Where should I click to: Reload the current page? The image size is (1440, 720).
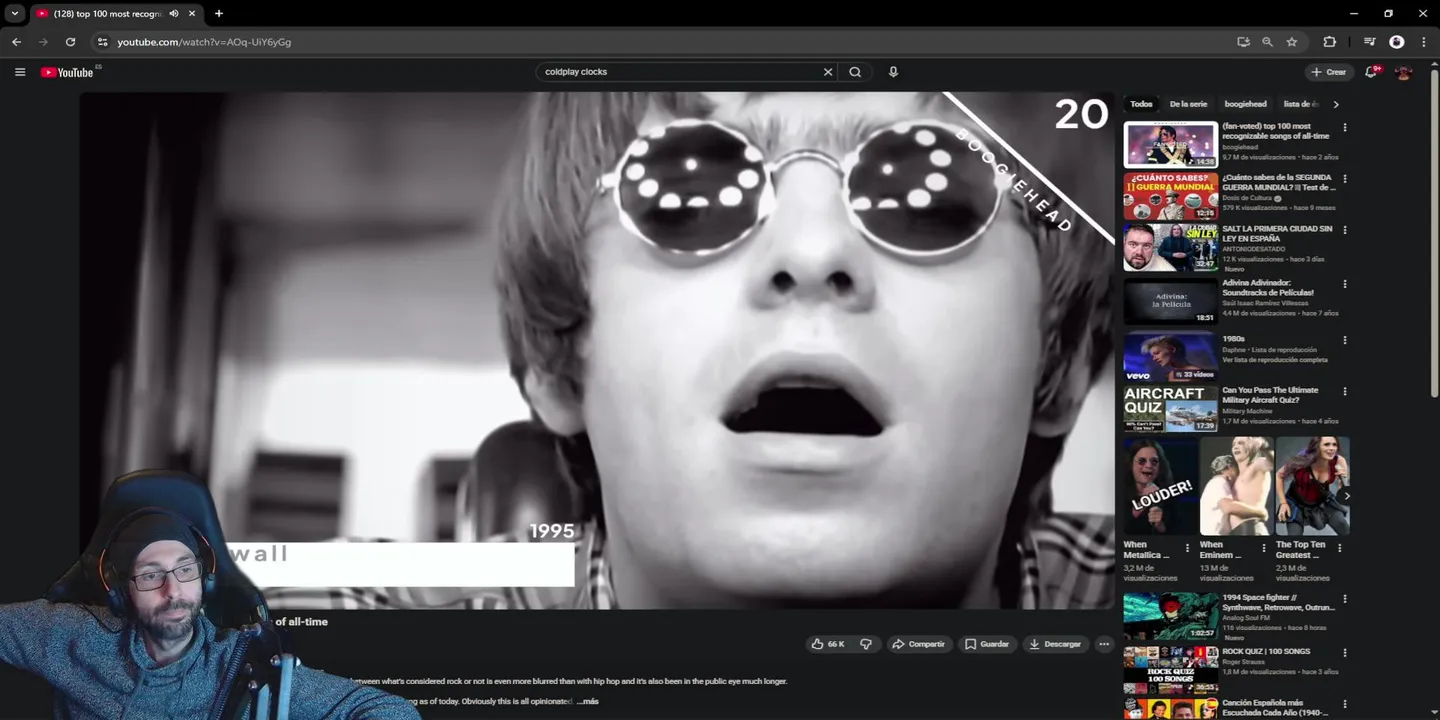tap(70, 42)
